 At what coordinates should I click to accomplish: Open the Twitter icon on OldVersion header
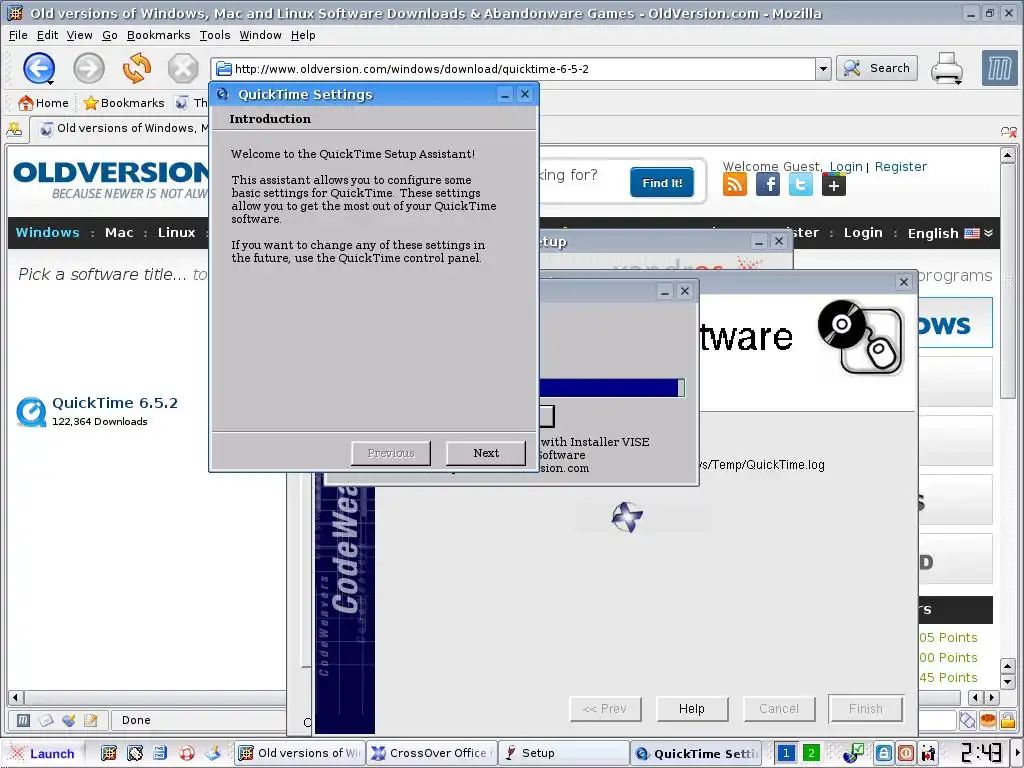(801, 185)
